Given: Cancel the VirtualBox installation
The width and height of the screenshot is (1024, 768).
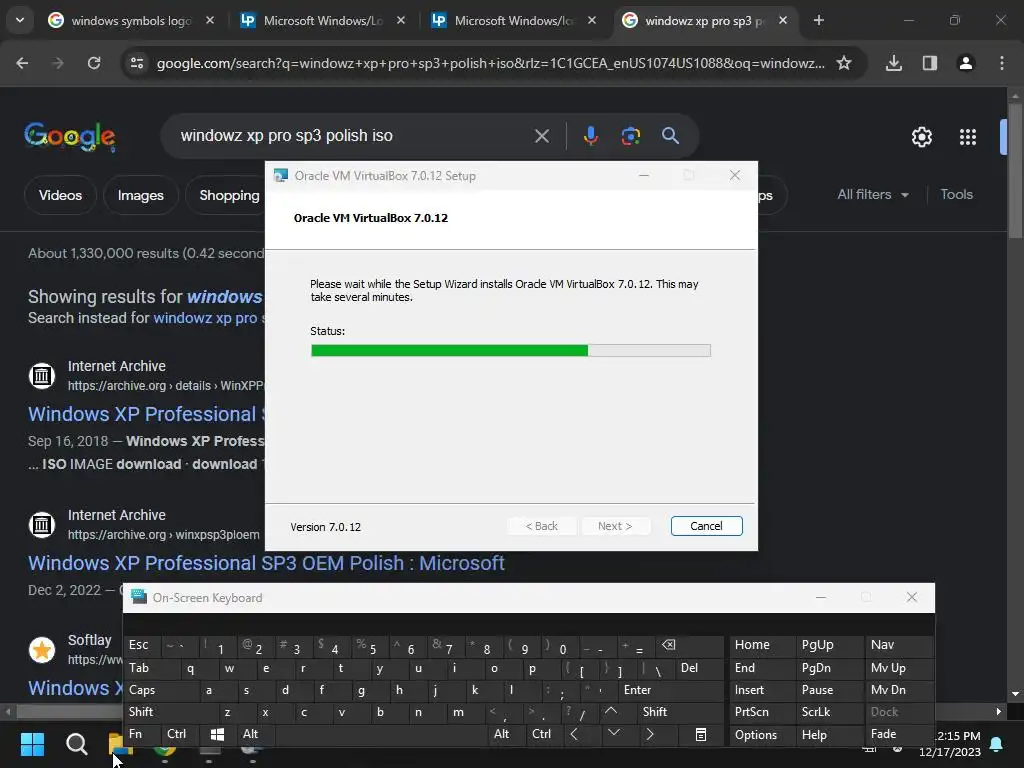Looking at the screenshot, I should (706, 526).
